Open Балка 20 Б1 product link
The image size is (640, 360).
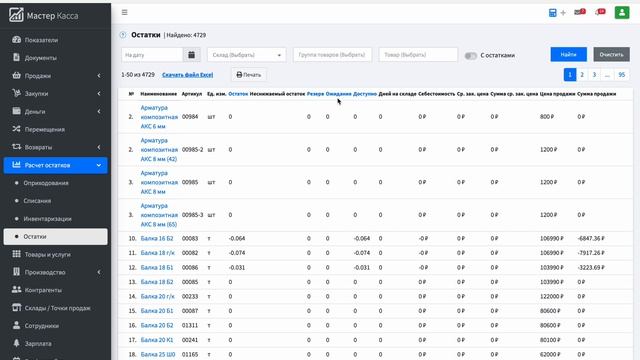click(157, 311)
